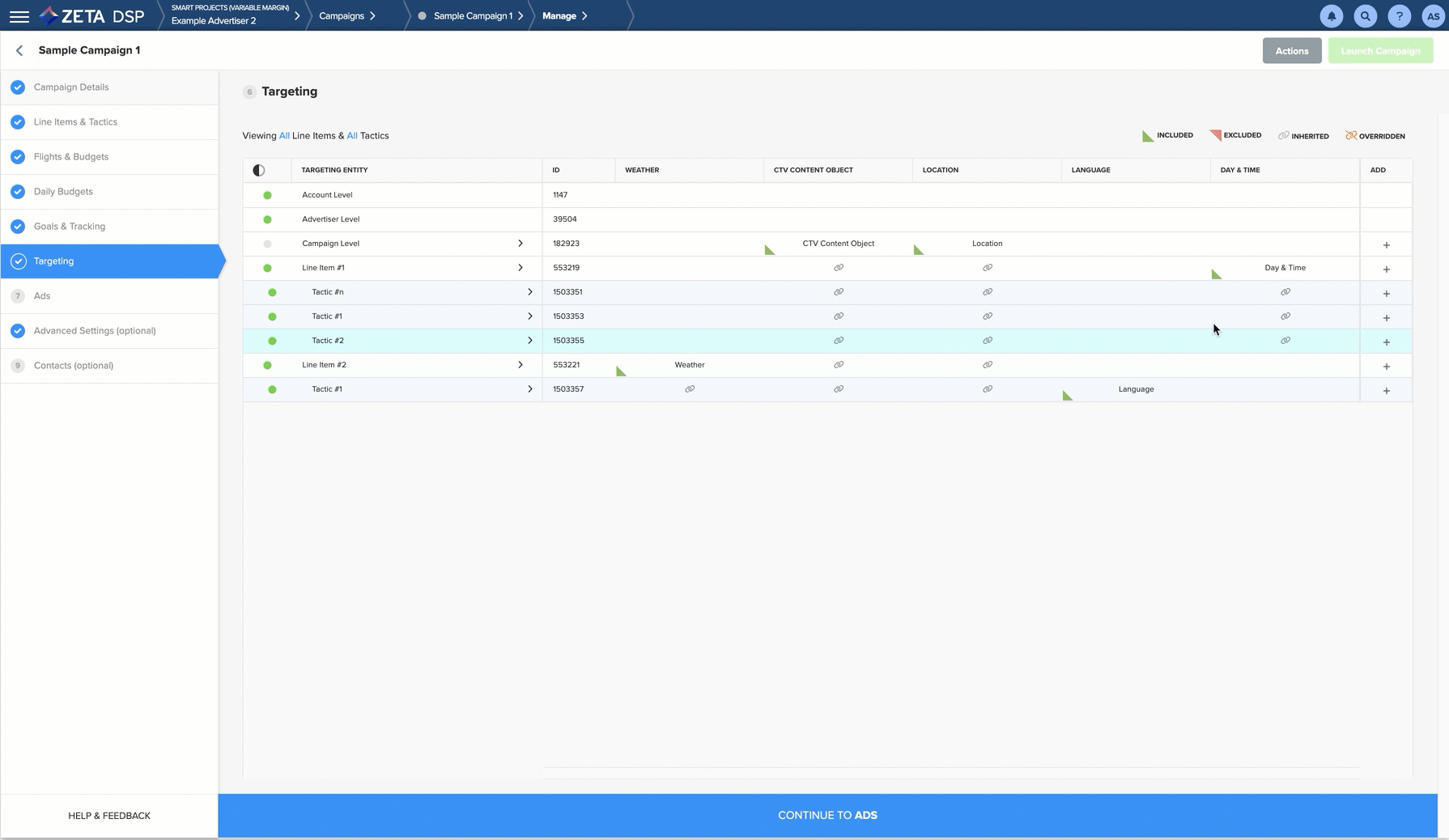1449x840 pixels.
Task: Click Continue to Ads button
Action: [827, 815]
